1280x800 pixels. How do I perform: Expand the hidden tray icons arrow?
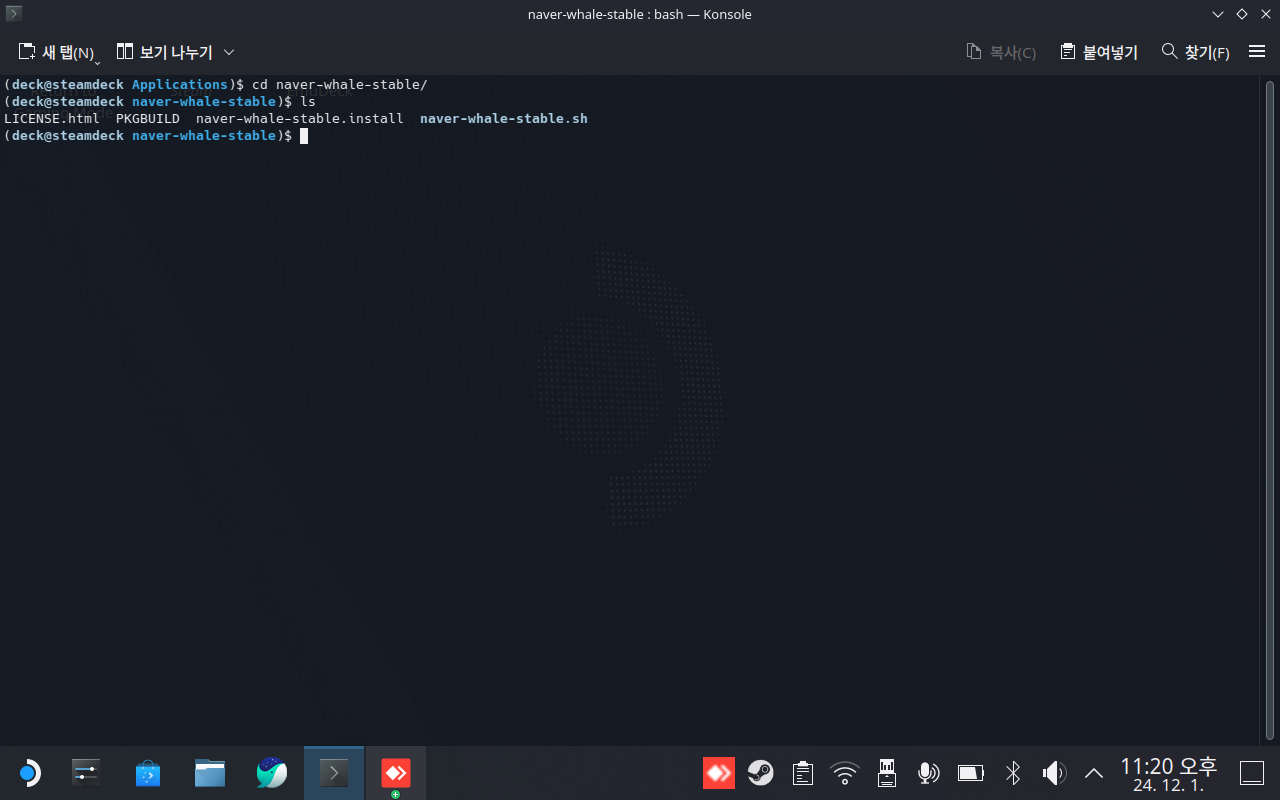coord(1094,773)
